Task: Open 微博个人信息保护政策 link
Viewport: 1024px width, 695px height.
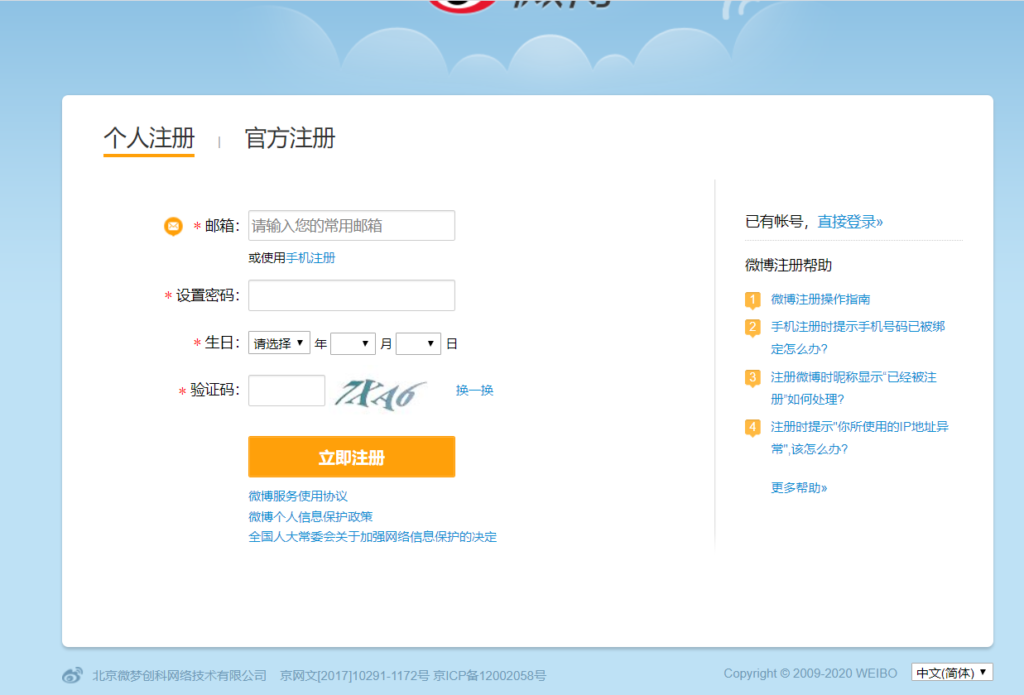Action: (x=310, y=517)
